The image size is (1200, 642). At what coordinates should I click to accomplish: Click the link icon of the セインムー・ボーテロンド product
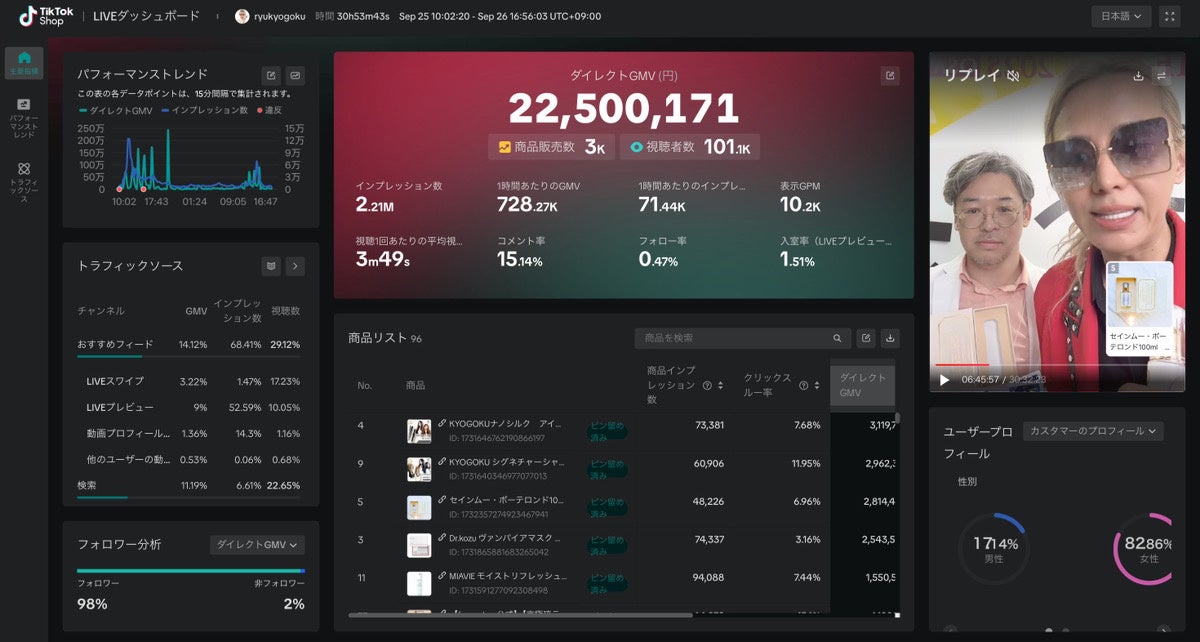[x=442, y=500]
